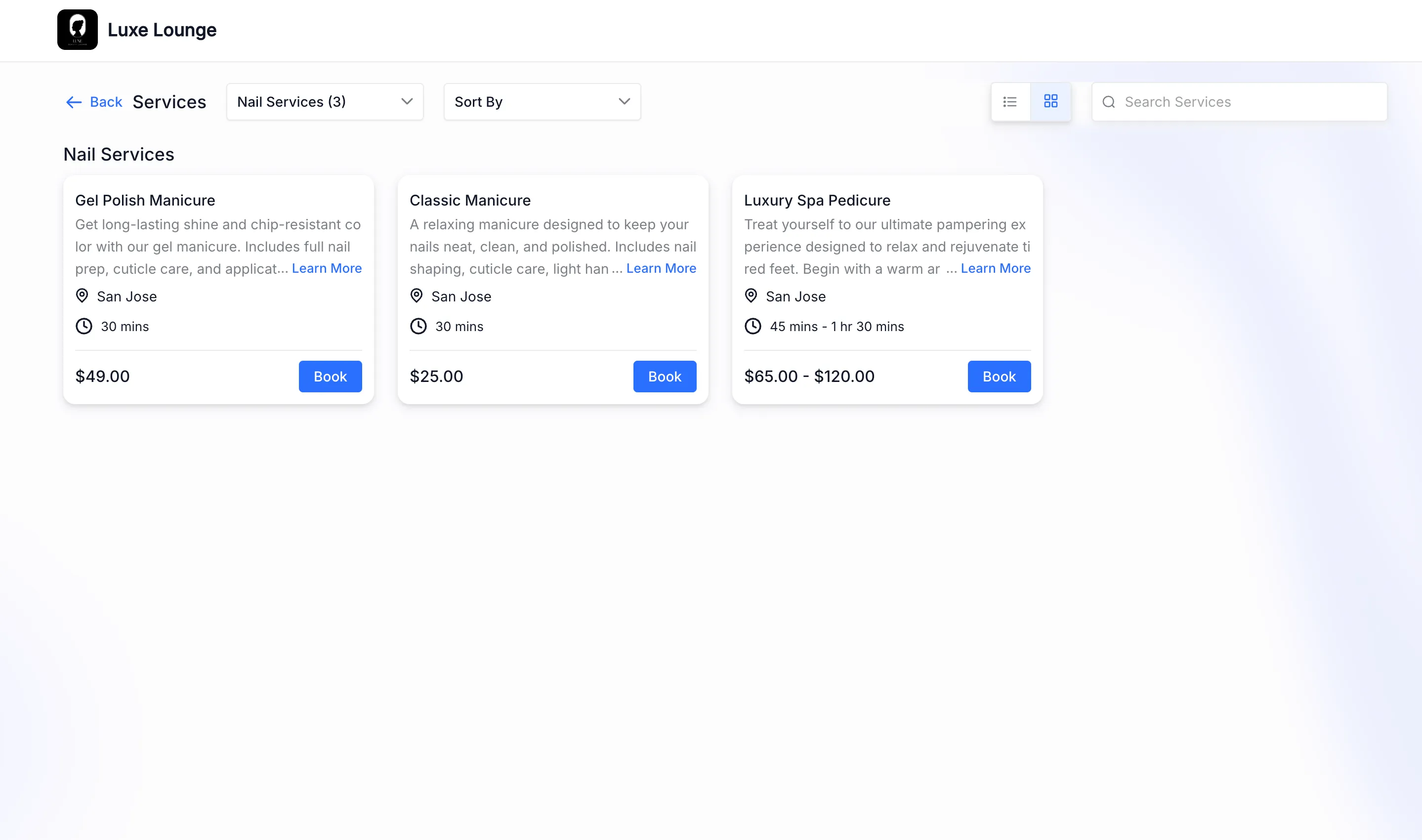Switch to grid view layout
The height and width of the screenshot is (840, 1422).
click(x=1051, y=102)
